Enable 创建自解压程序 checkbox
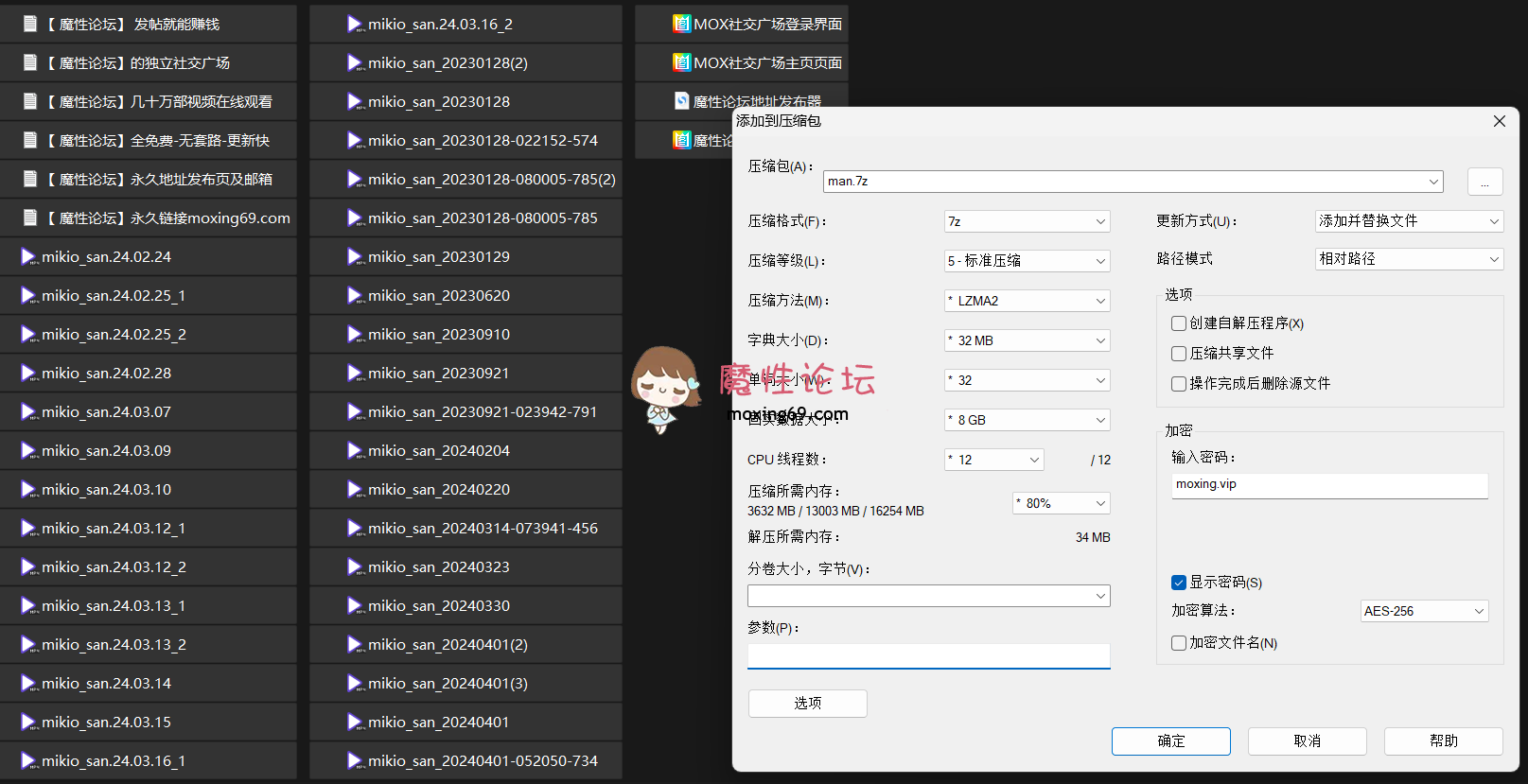The image size is (1528, 784). pos(1179,323)
